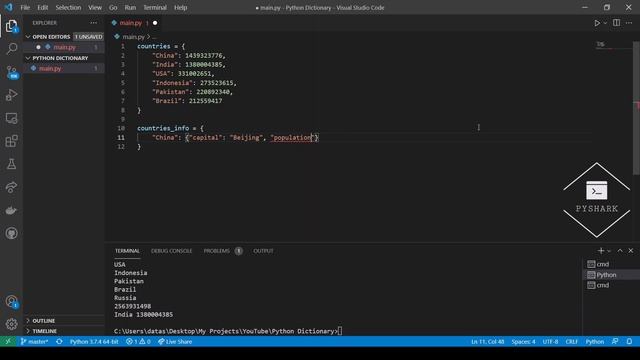This screenshot has width=640, height=360.
Task: Open the Help menu
Action: (180, 7)
